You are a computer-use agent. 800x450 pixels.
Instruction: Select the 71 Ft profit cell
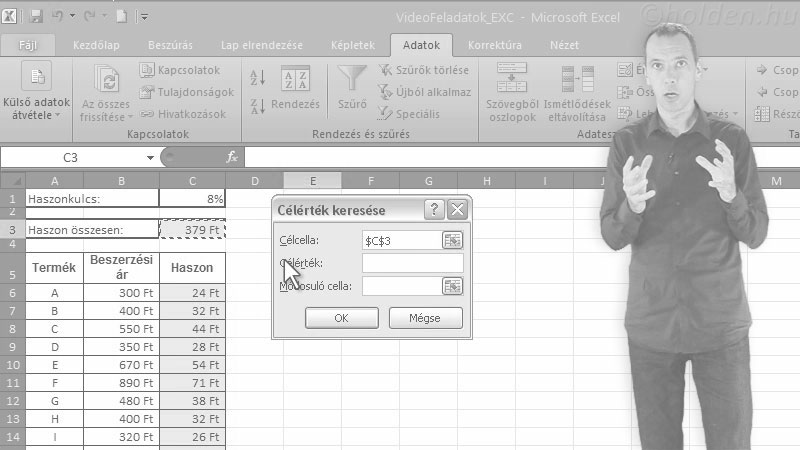tap(192, 383)
